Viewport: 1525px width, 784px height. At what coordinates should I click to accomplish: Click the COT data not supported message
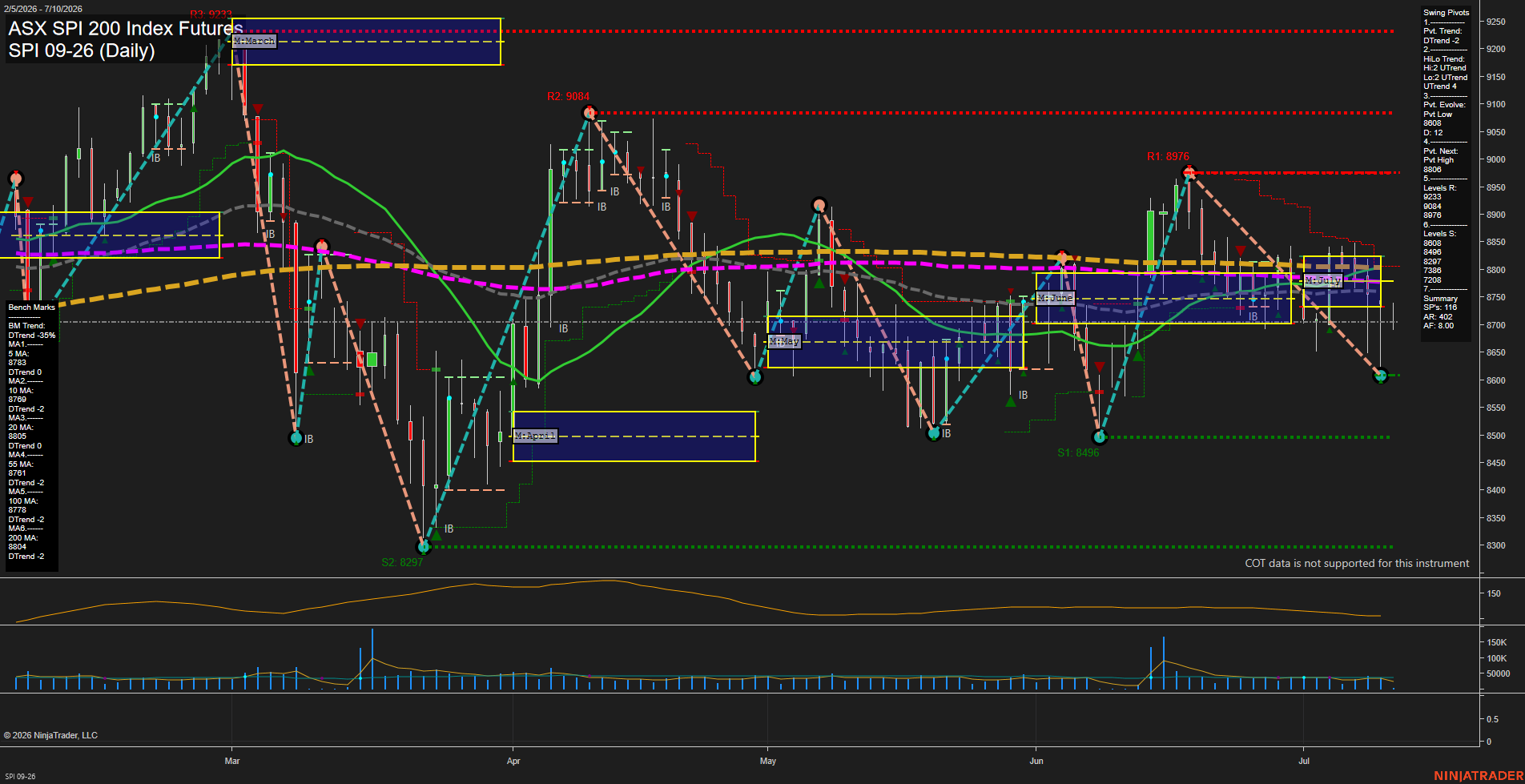point(1357,564)
